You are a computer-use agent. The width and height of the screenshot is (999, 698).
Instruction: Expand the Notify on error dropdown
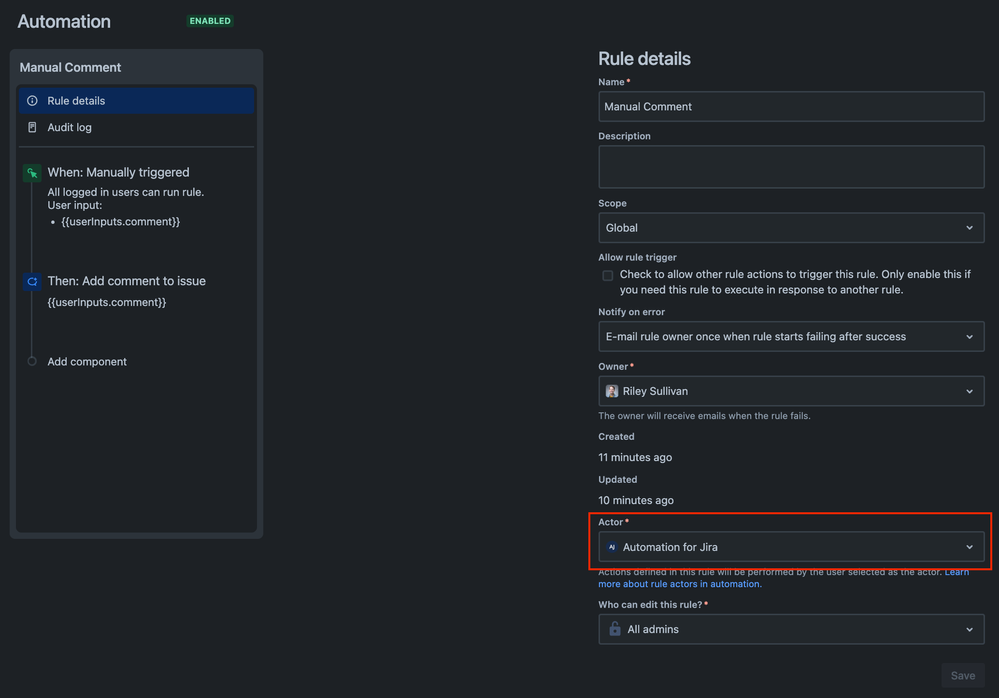pos(791,336)
